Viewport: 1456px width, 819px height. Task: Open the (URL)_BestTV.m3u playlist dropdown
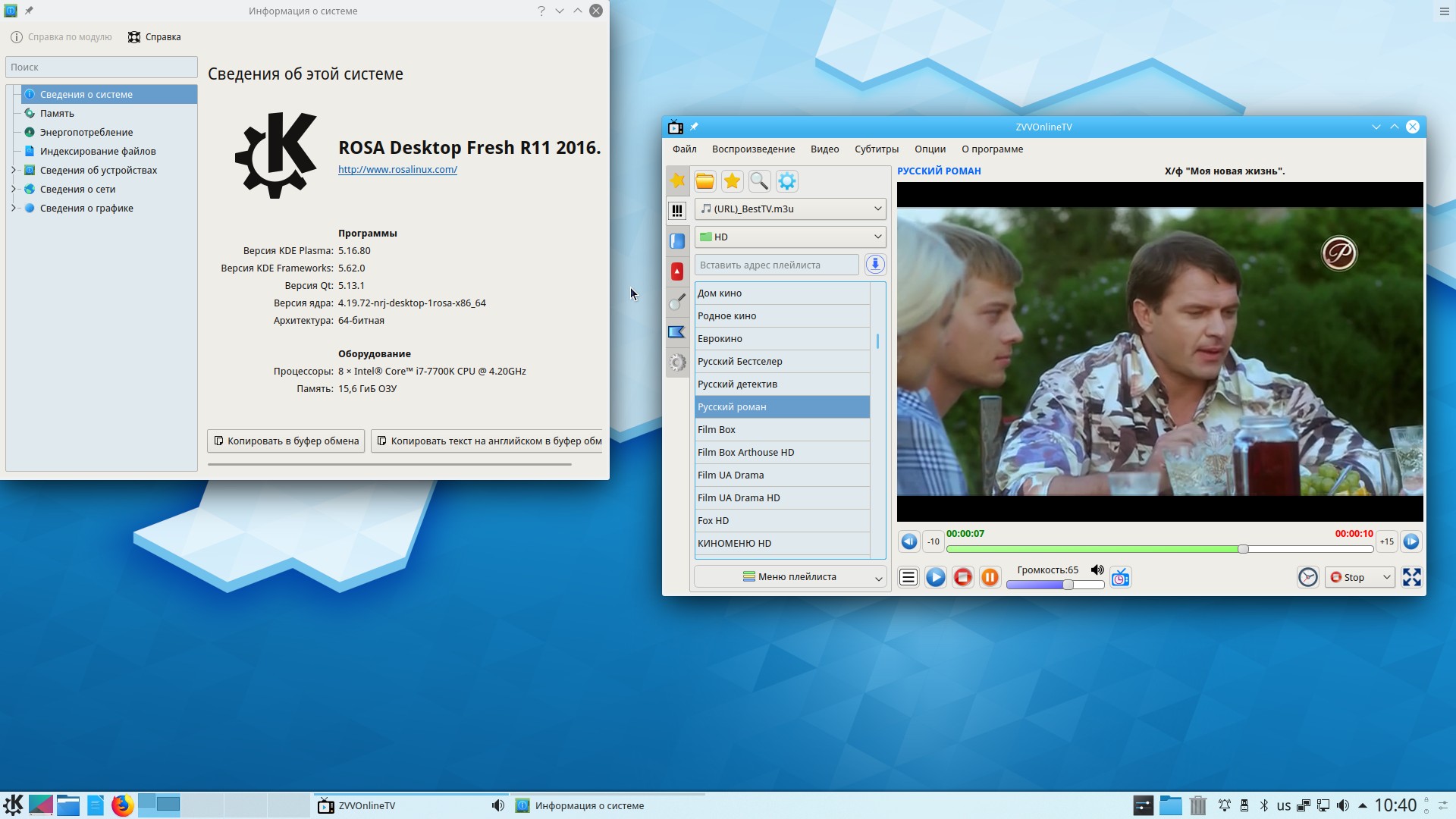(789, 209)
